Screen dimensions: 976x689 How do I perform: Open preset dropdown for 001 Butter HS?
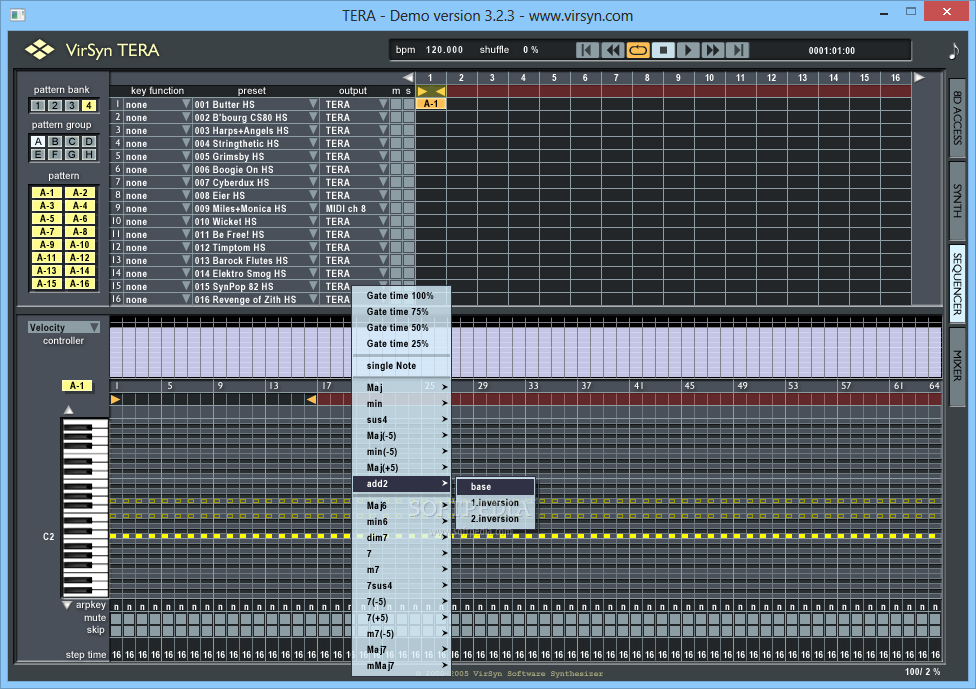(313, 104)
